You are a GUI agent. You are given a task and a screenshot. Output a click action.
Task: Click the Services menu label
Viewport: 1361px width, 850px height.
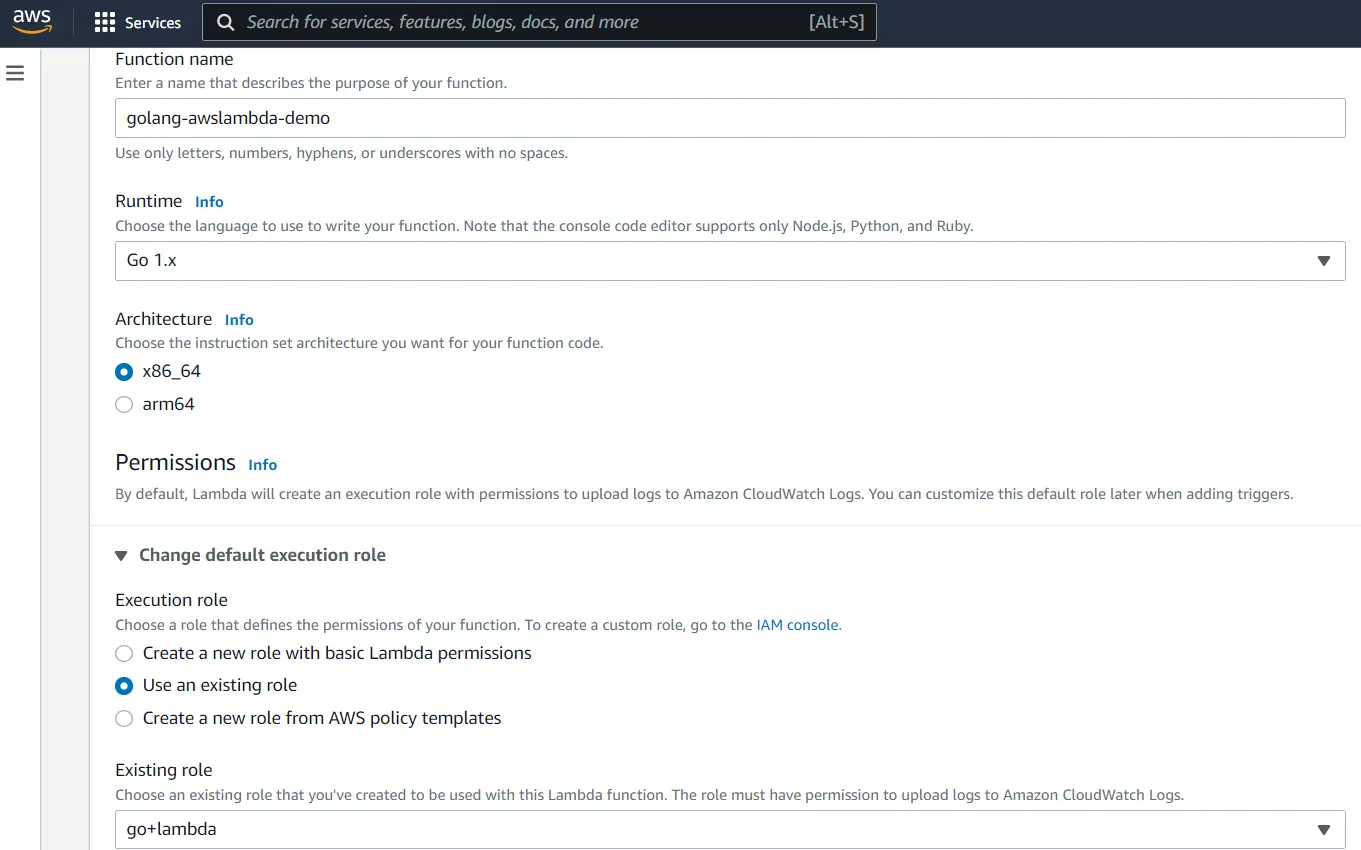point(153,22)
